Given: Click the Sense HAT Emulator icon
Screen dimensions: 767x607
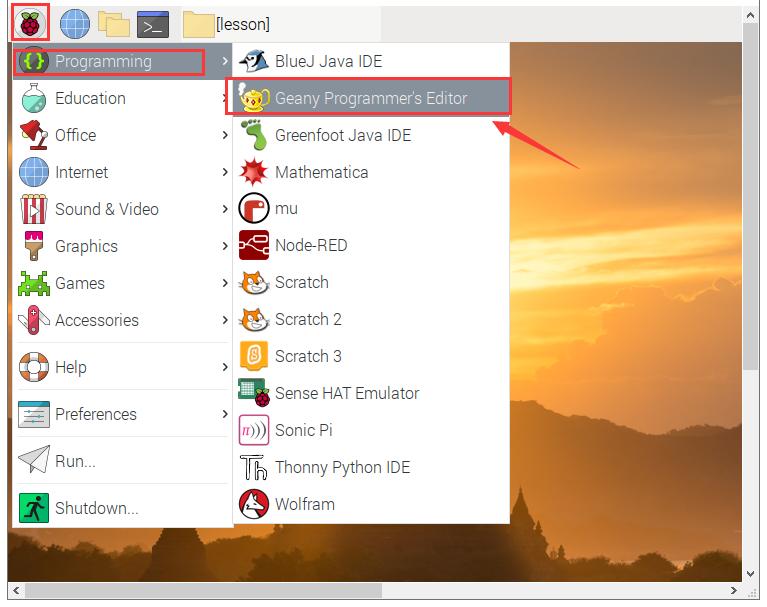Looking at the screenshot, I should [x=254, y=393].
